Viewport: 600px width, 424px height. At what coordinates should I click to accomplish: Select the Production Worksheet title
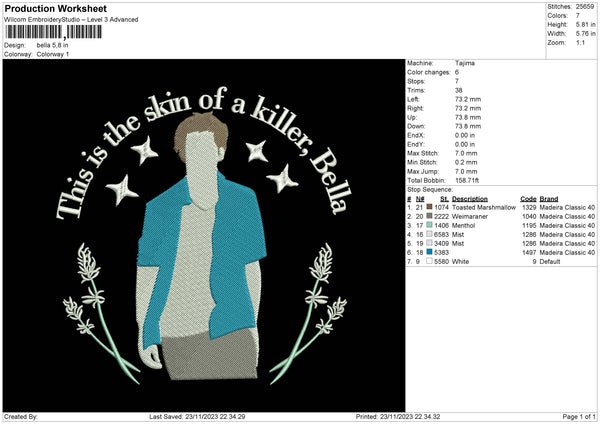coord(55,8)
